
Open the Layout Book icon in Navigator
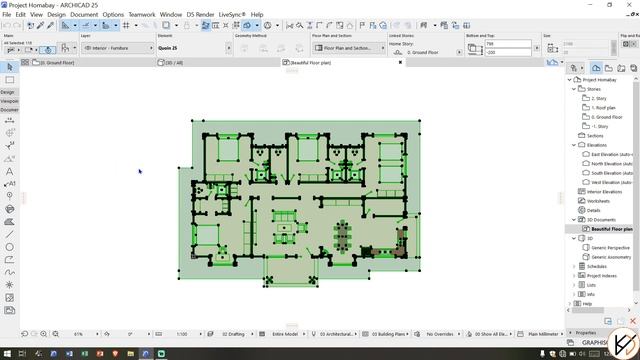[x=621, y=68]
